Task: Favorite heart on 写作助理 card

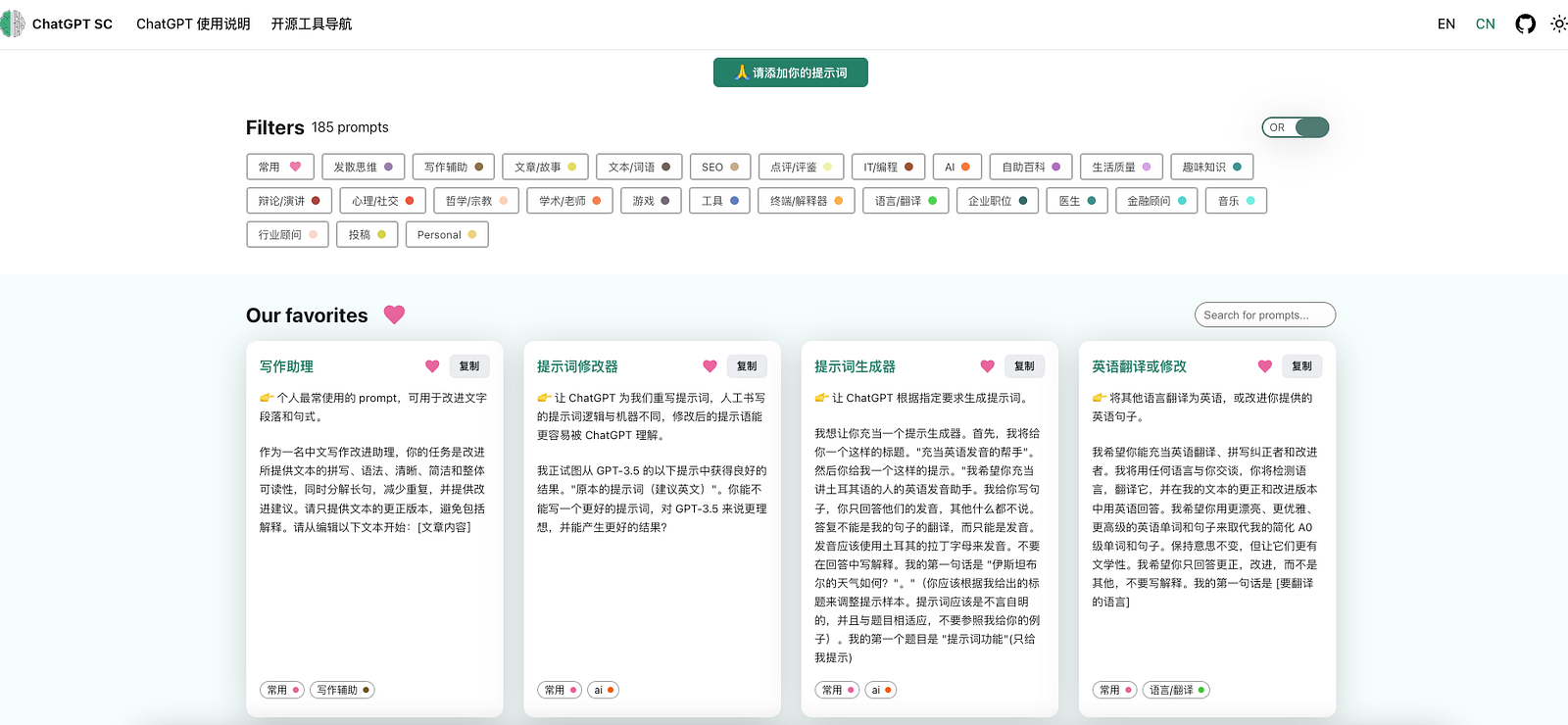Action: click(432, 366)
